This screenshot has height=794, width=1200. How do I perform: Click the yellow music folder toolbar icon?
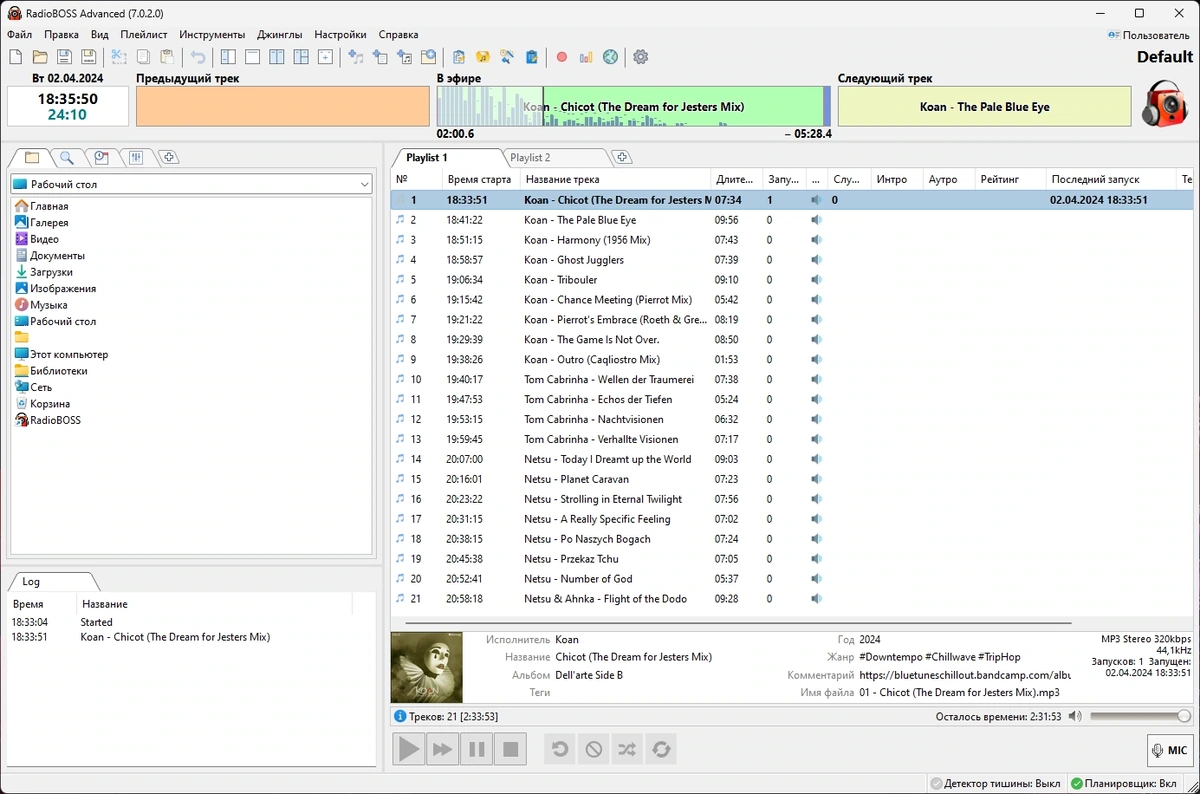pyautogui.click(x=483, y=57)
